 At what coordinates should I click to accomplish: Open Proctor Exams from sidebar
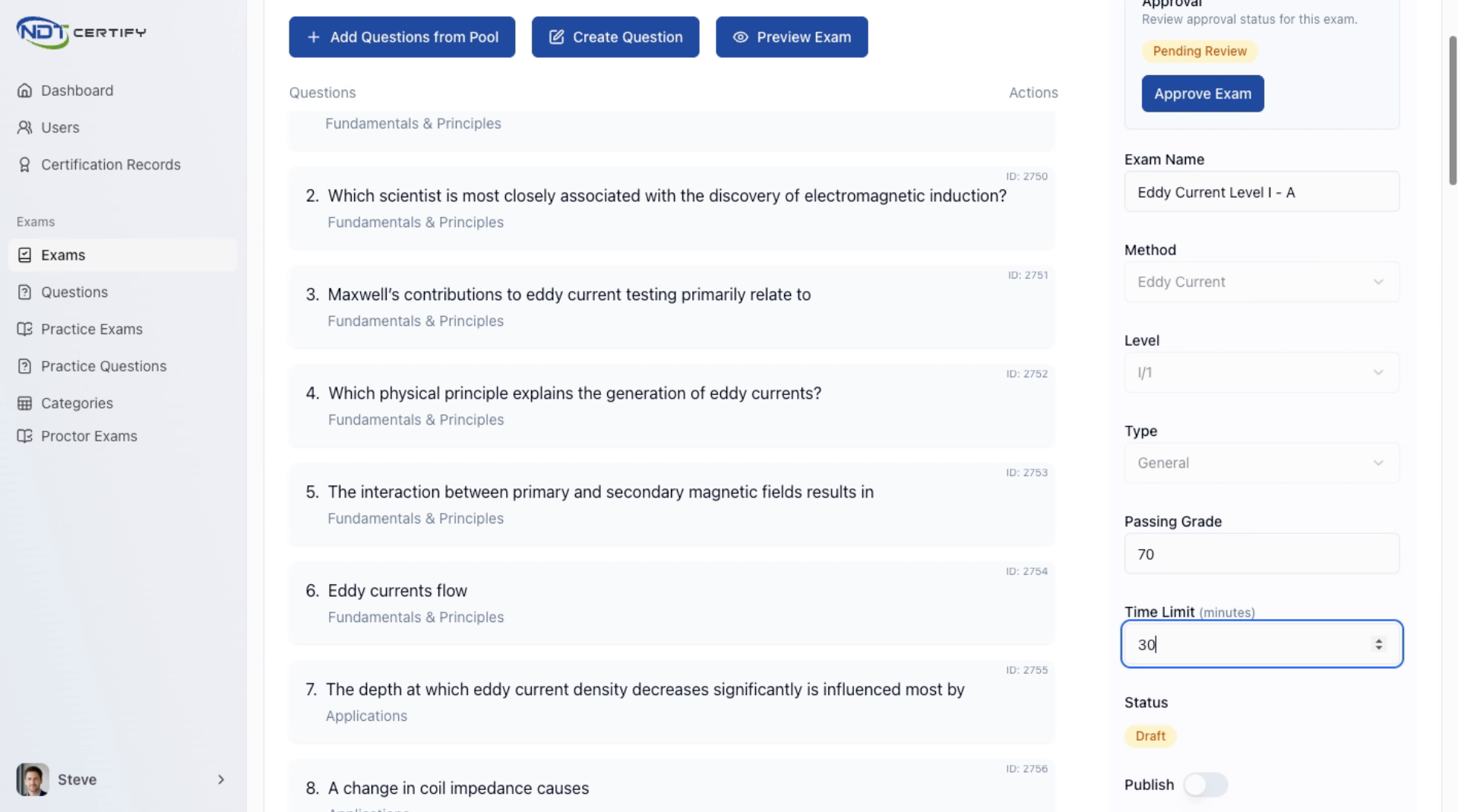pos(122,436)
